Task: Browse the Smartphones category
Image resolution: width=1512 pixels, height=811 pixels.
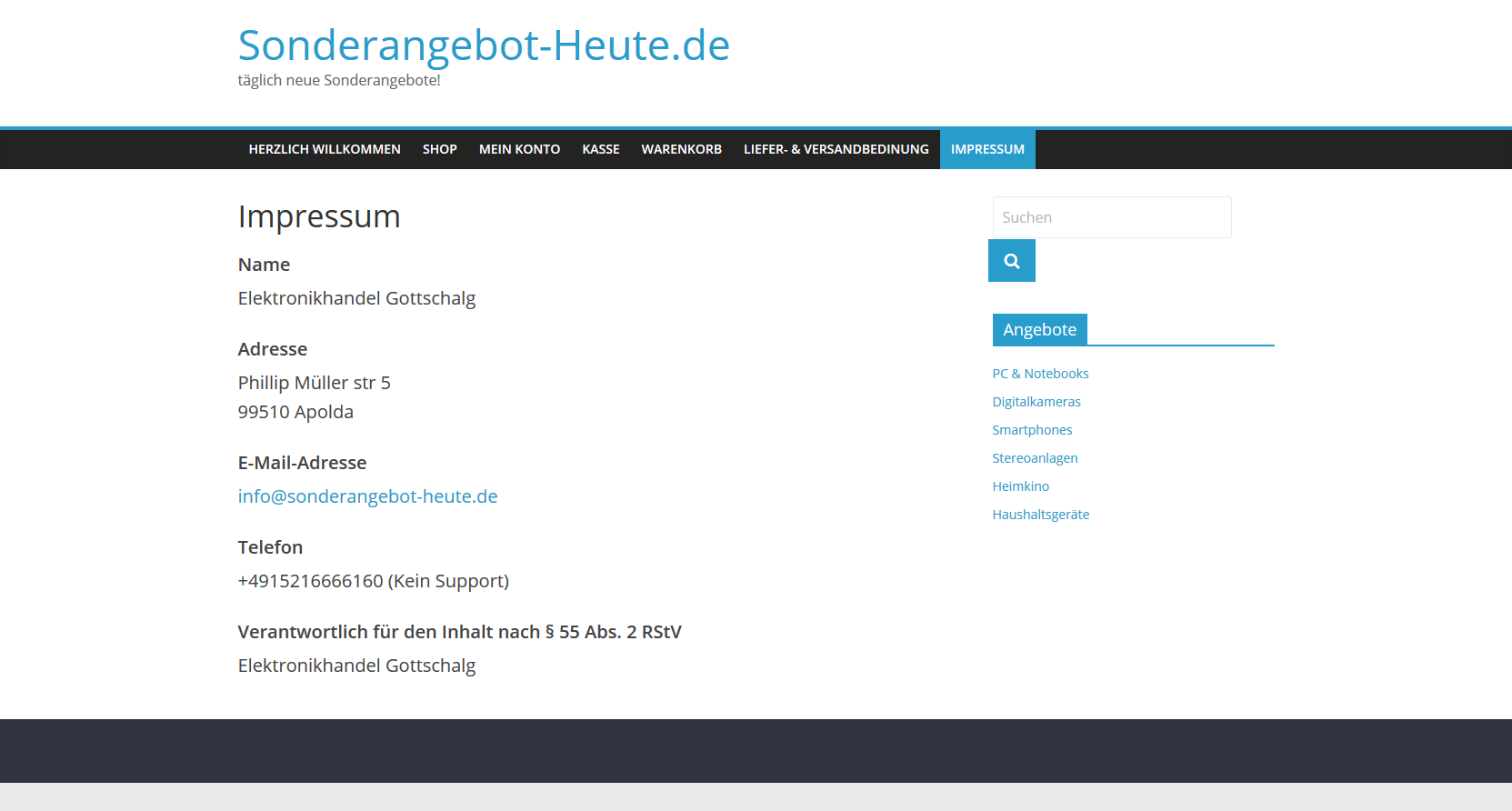Action: [x=1032, y=430]
